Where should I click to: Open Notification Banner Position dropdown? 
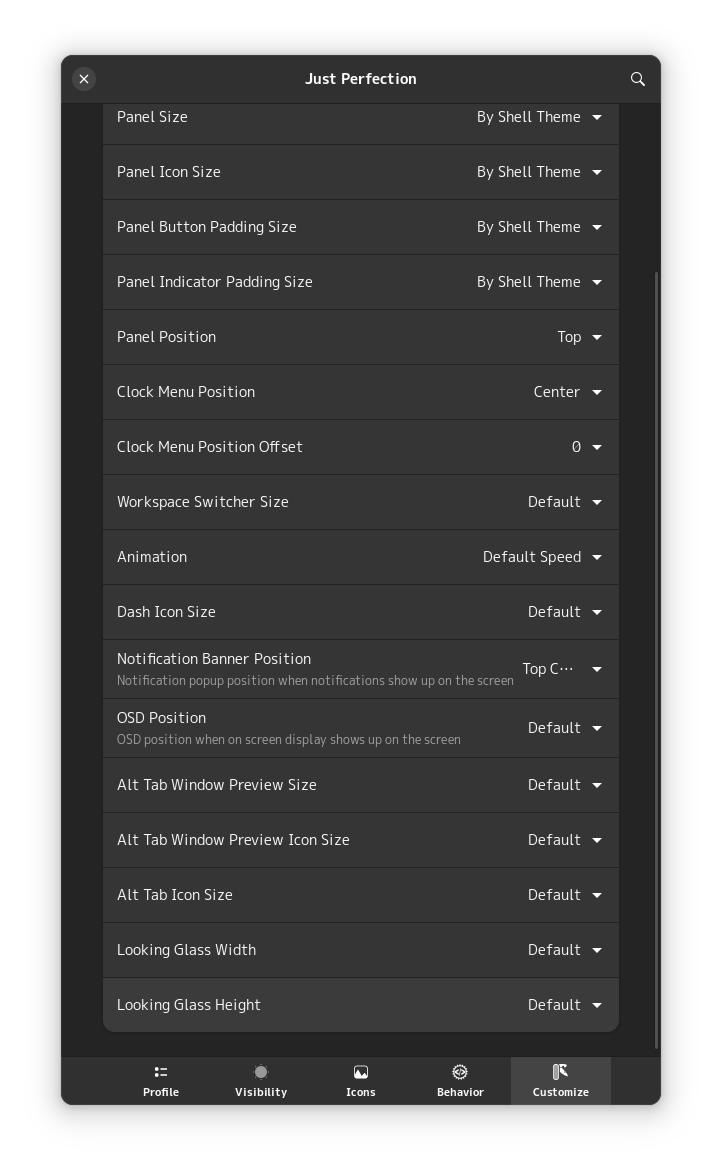(562, 669)
